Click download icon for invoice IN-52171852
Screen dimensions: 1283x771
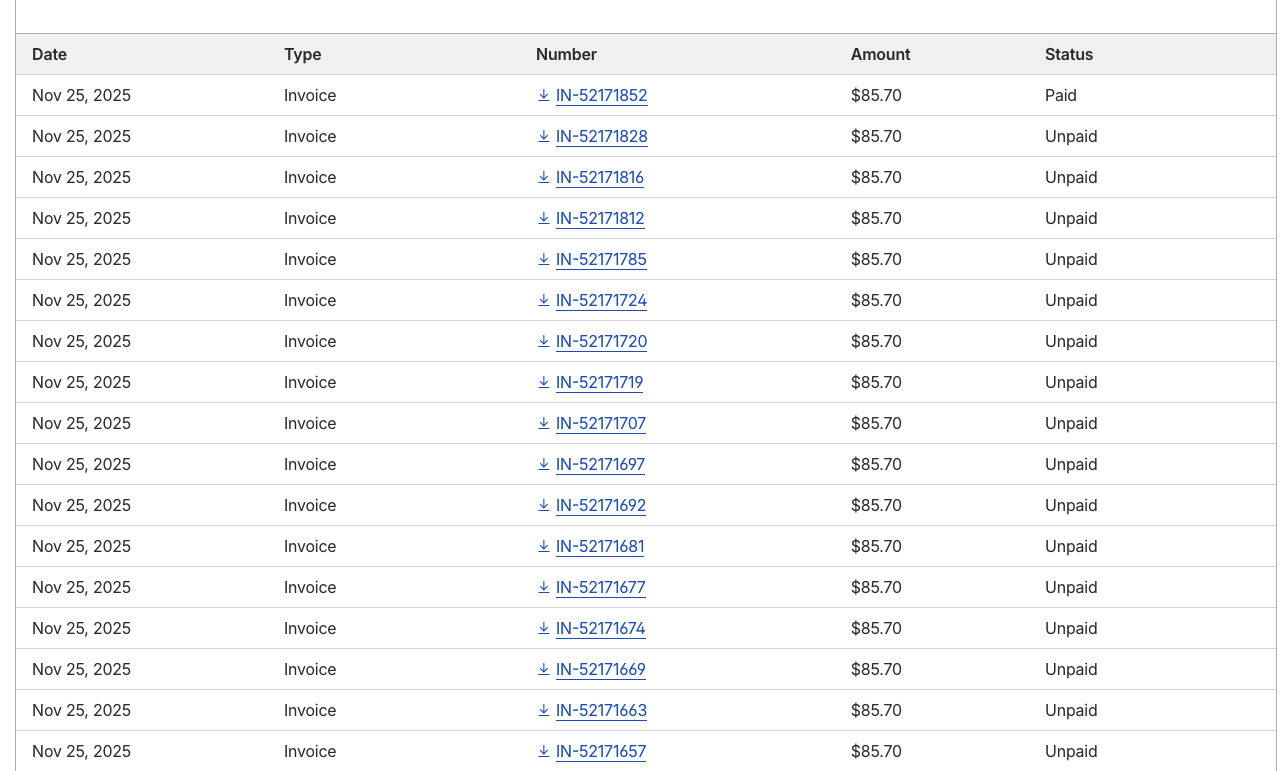pos(544,96)
